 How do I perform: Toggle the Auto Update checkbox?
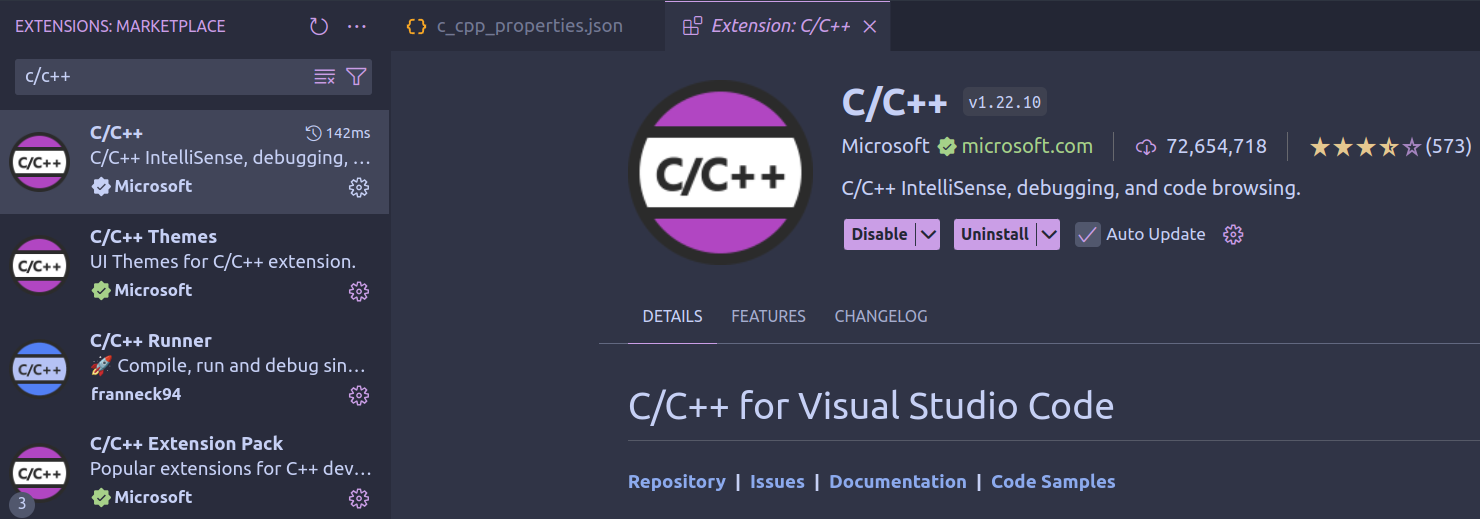click(1087, 235)
